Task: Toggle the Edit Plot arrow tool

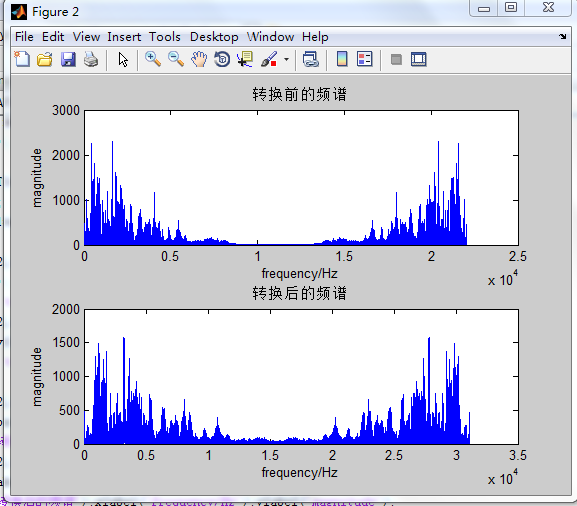Action: 123,59
